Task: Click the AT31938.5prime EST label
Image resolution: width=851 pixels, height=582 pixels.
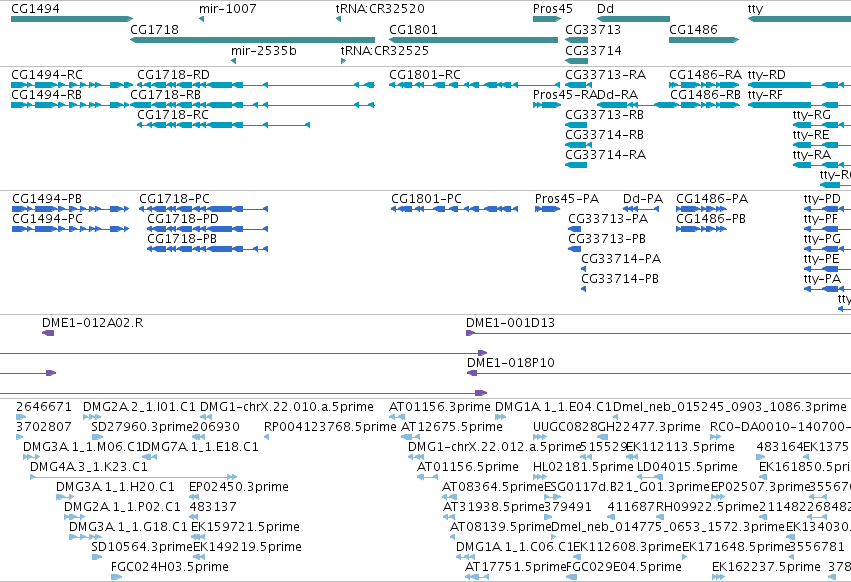Action: click(x=493, y=507)
